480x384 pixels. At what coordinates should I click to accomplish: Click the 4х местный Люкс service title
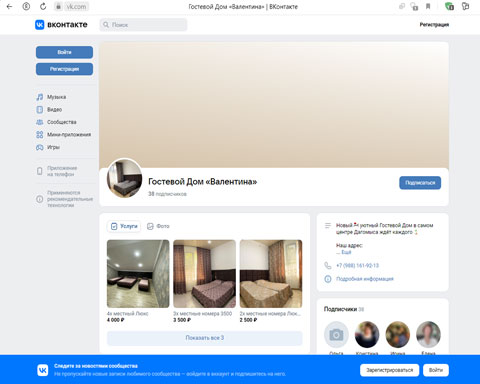click(x=127, y=314)
